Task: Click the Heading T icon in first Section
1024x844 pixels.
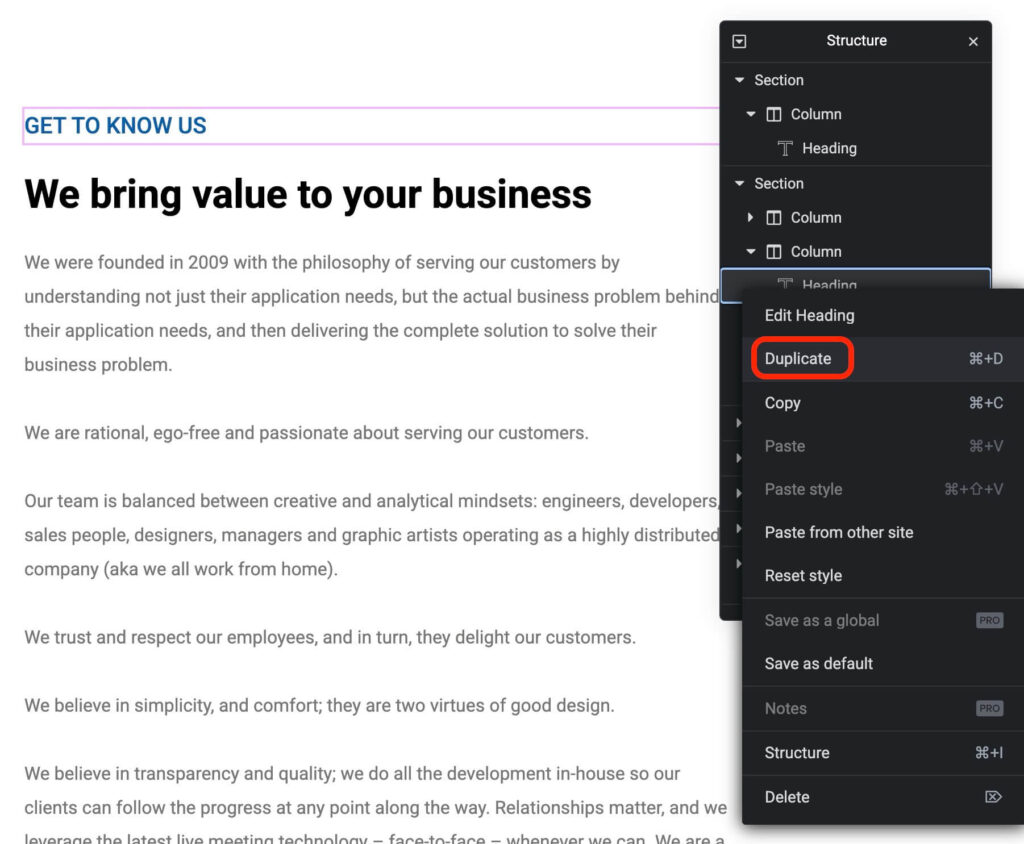Action: (x=785, y=149)
